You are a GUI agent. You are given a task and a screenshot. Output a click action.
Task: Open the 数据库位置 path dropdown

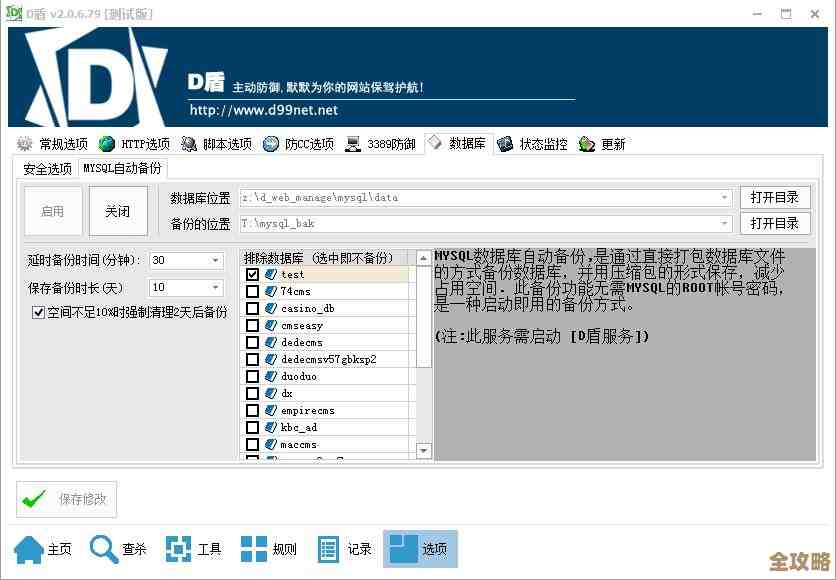725,198
